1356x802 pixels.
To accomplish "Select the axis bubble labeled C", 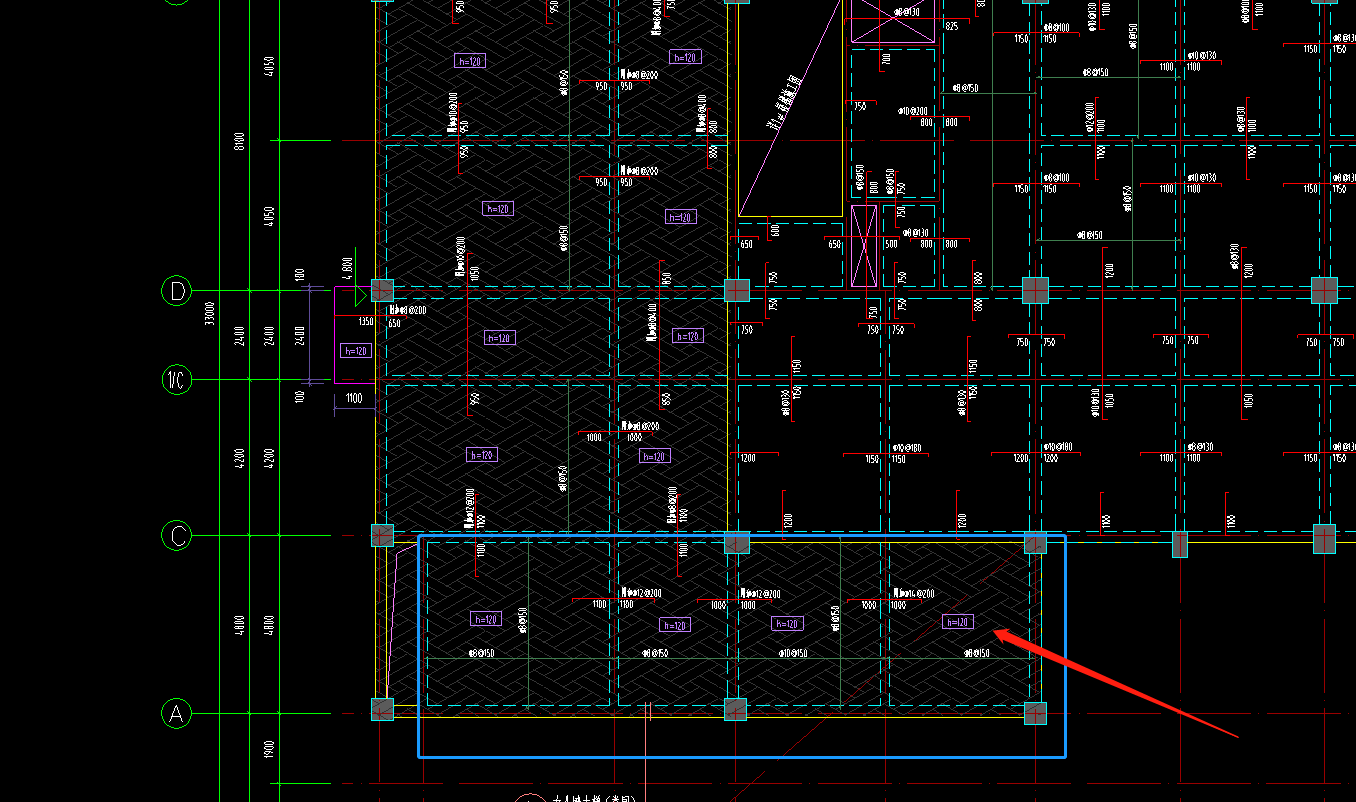I will click(x=176, y=536).
